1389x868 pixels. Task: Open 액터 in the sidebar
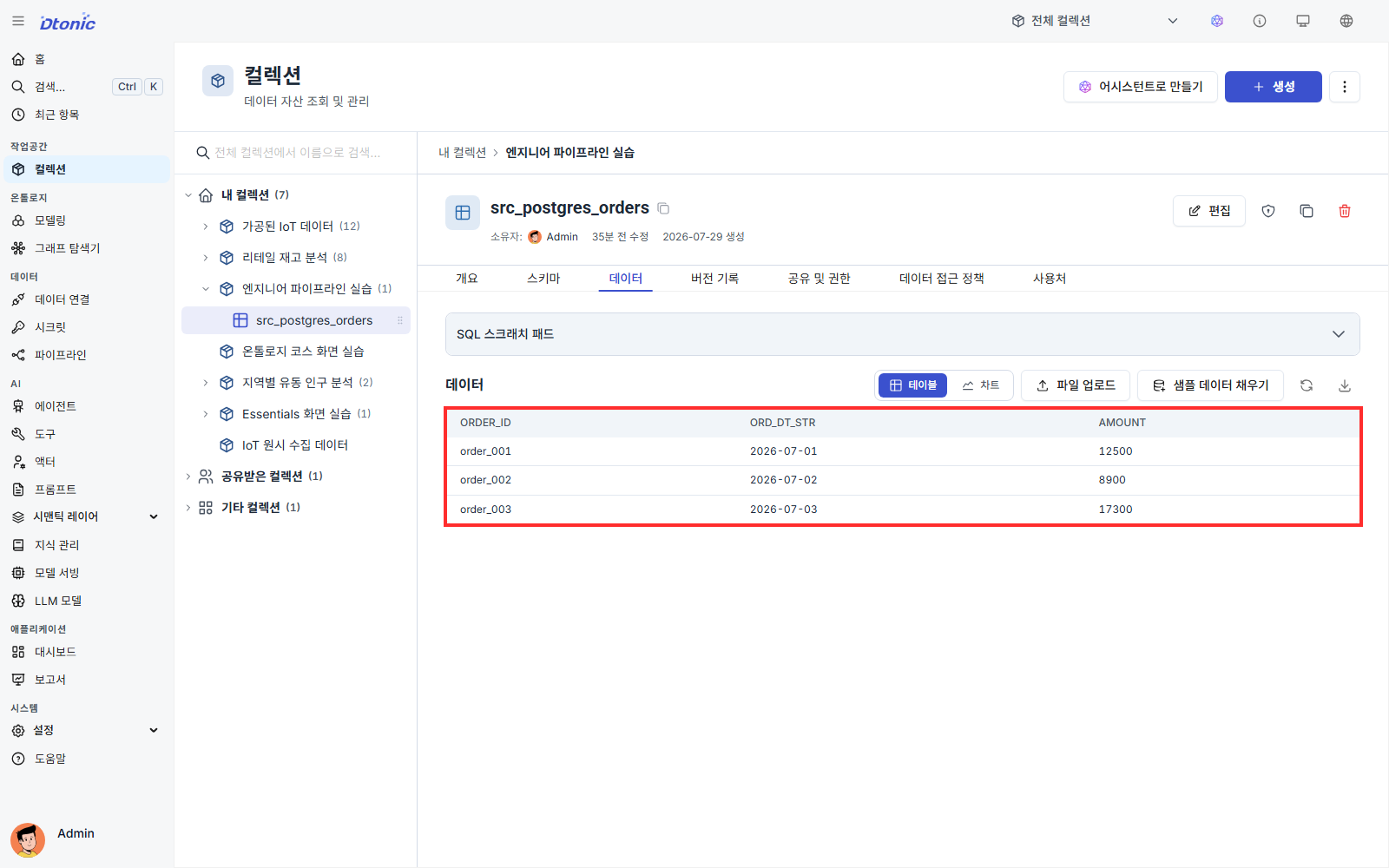point(87,462)
